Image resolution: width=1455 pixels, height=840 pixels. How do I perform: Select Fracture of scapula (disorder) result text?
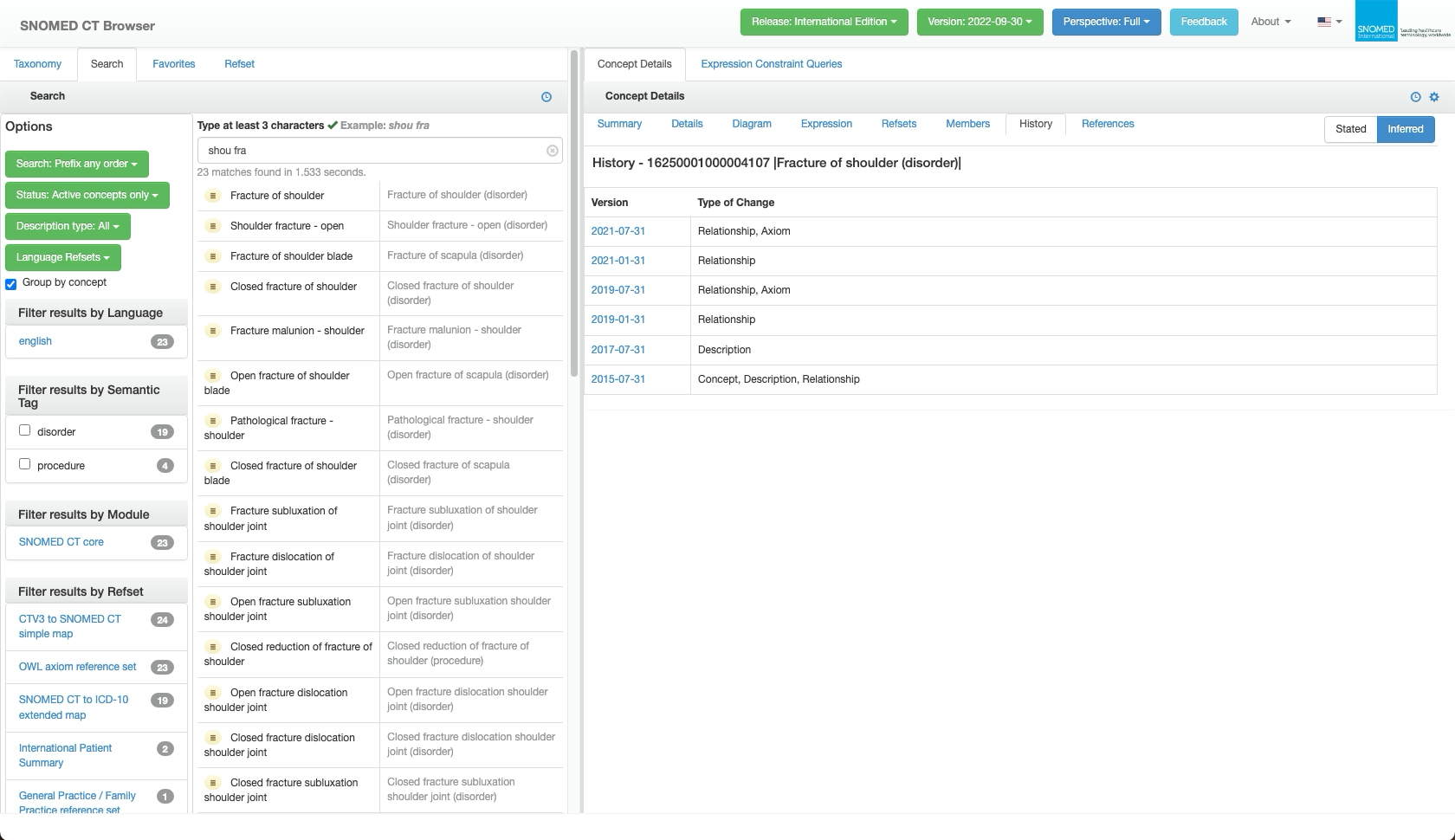pos(455,255)
